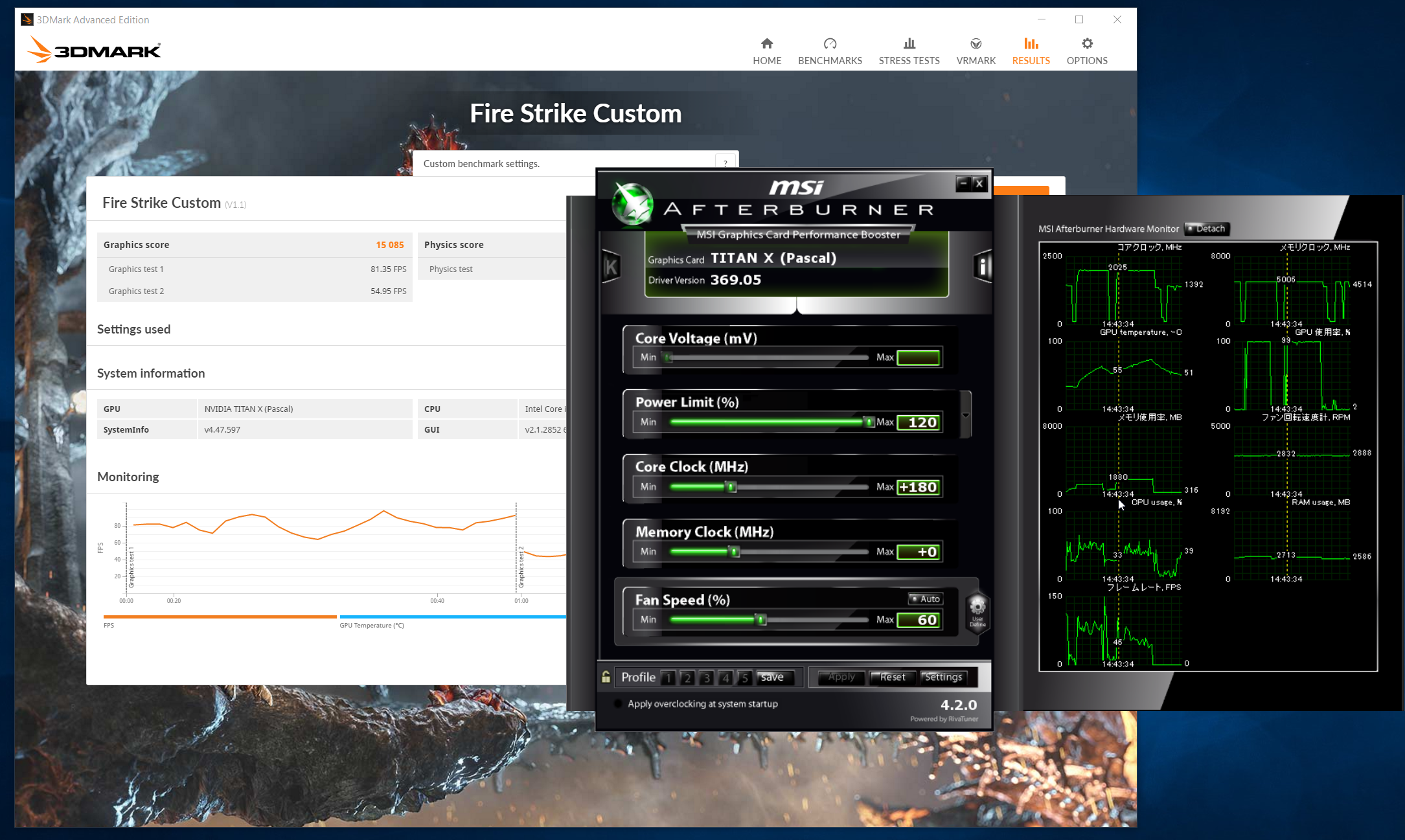1405x840 pixels.
Task: Go to the VRMARK tab
Action: (x=976, y=51)
